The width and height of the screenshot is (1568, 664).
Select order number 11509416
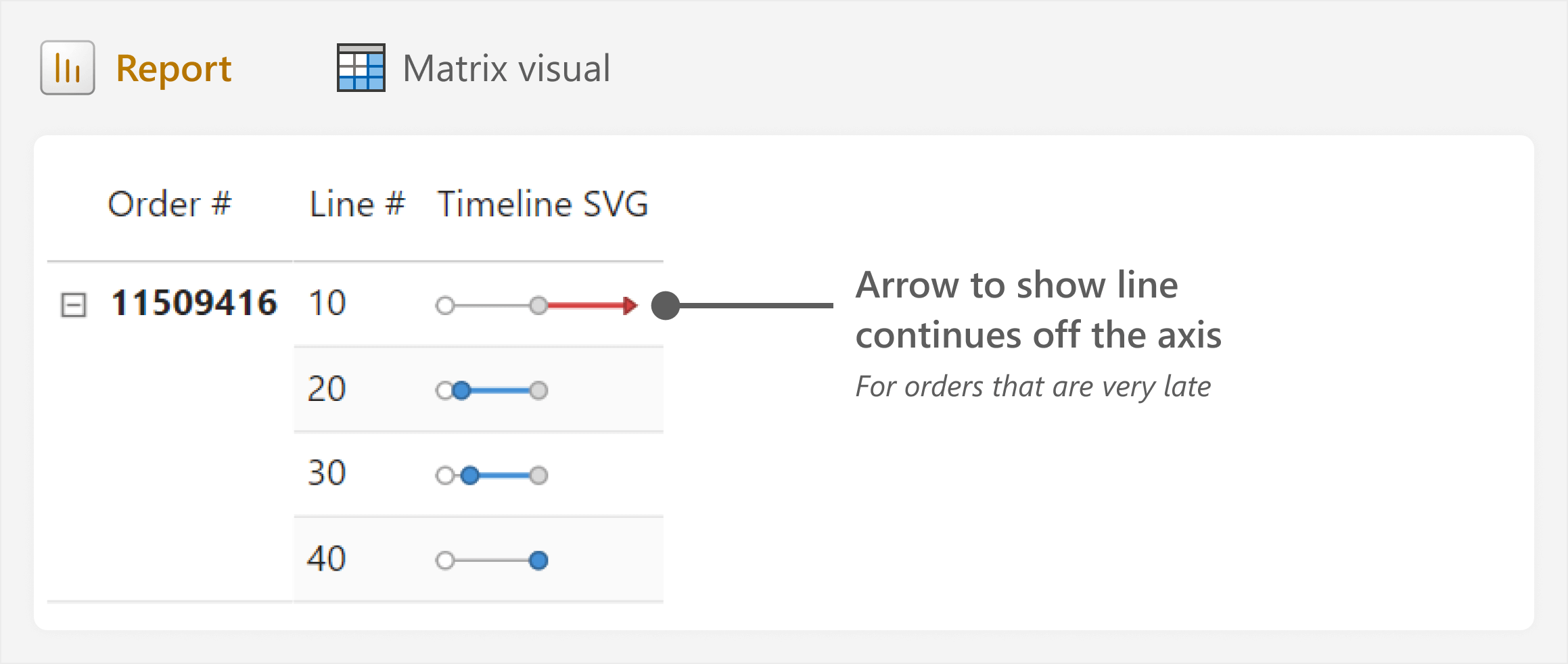click(x=194, y=303)
